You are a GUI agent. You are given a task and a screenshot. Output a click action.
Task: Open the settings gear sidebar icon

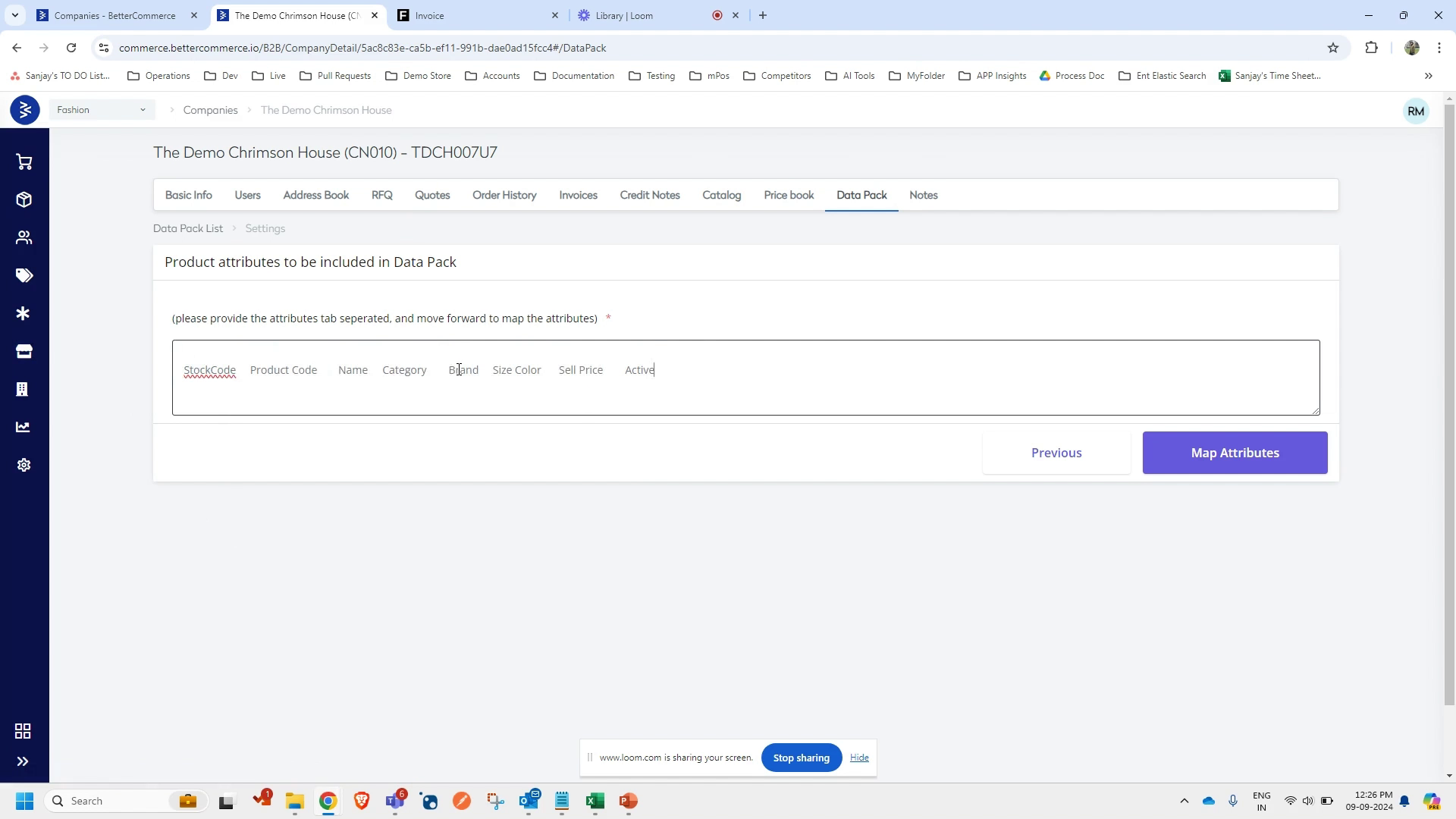coord(24,466)
